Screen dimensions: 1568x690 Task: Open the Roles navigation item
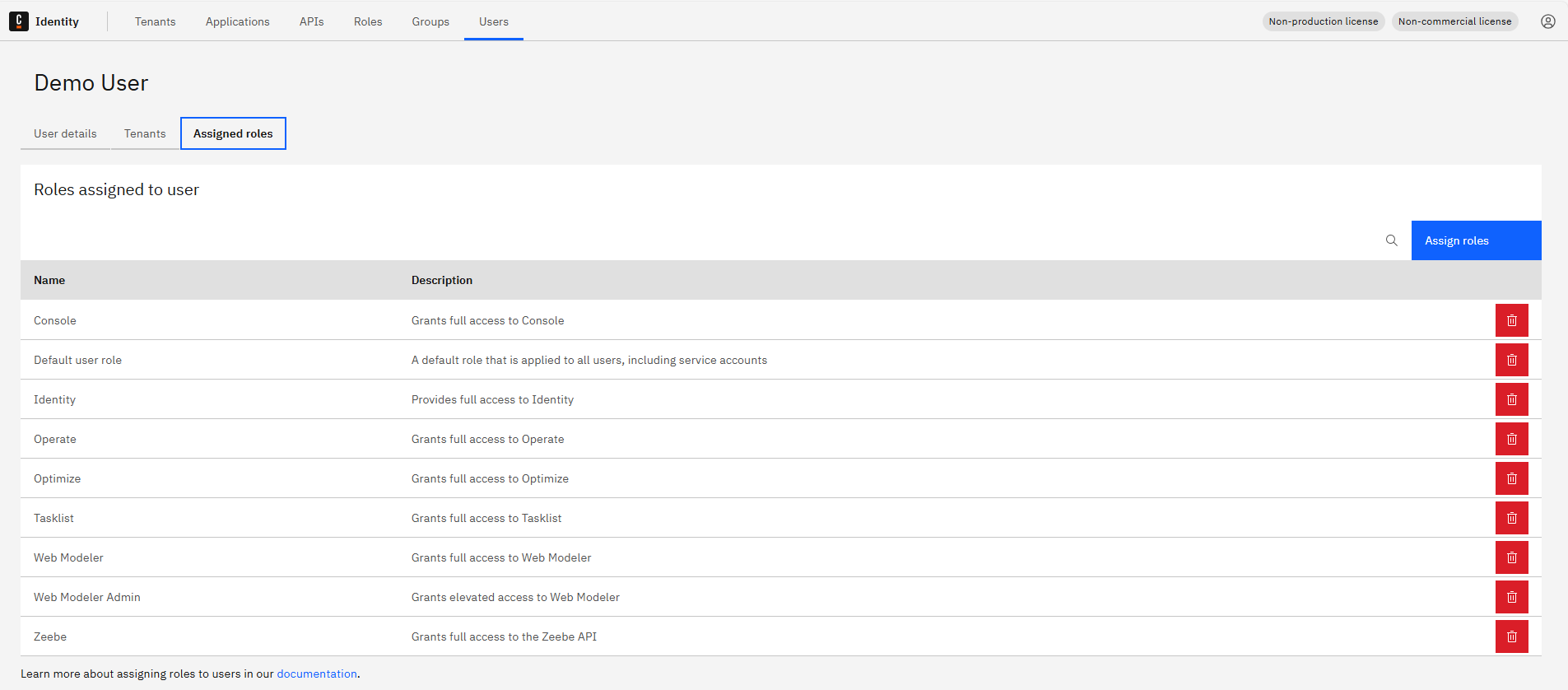point(368,21)
